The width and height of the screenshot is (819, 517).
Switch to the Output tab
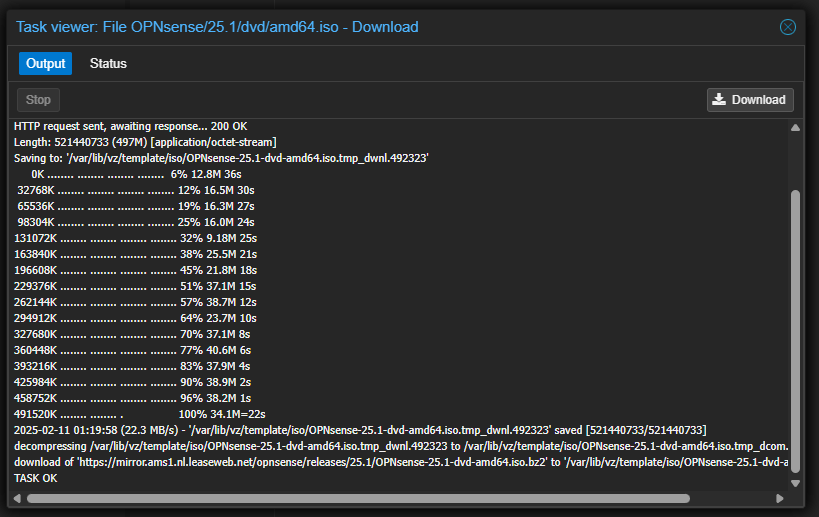coord(45,63)
